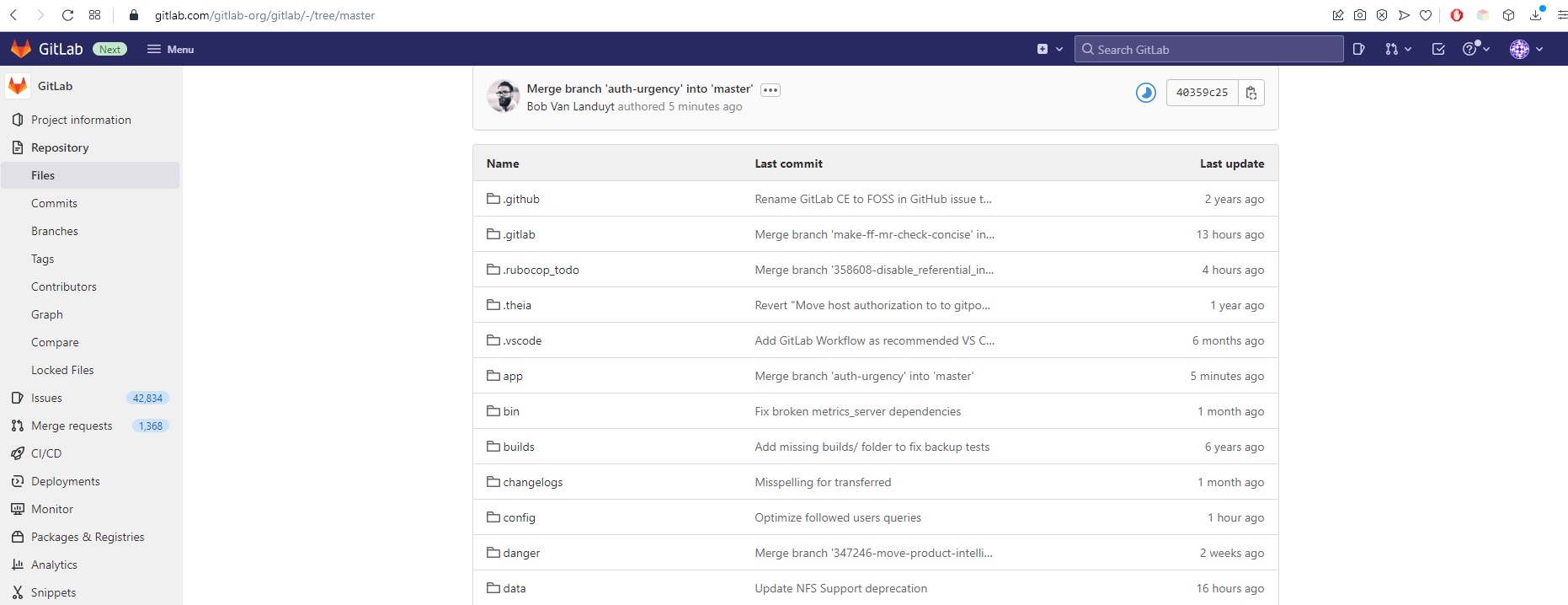Expand the create new plus dropdown
The image size is (1568, 605).
tap(1049, 49)
